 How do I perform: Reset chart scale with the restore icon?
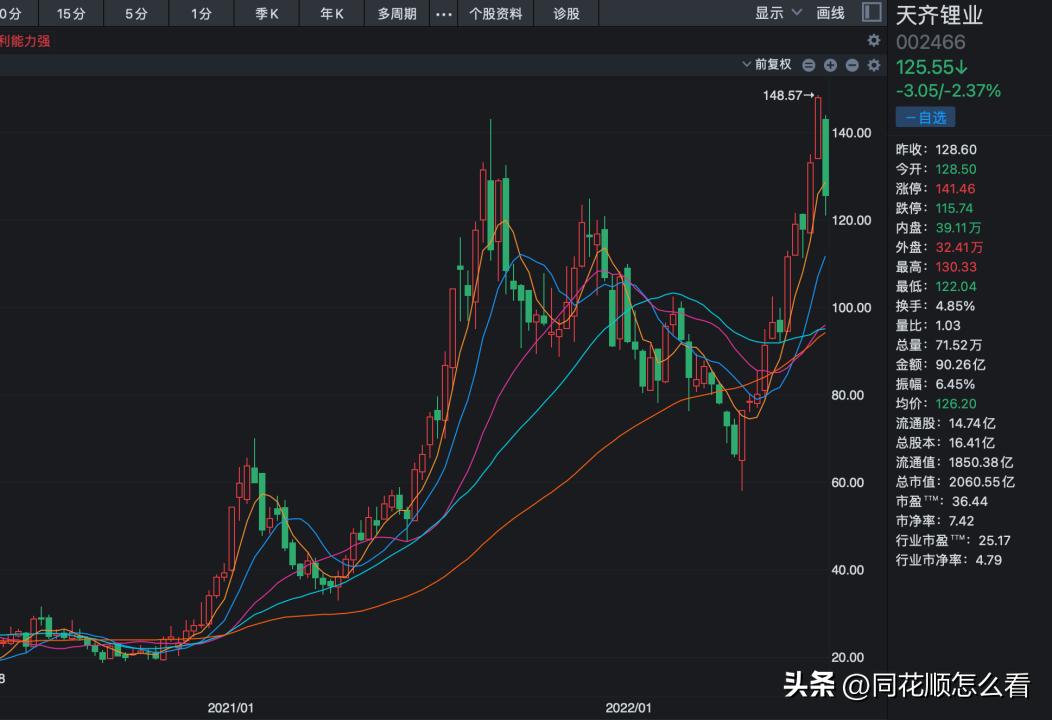pos(808,65)
